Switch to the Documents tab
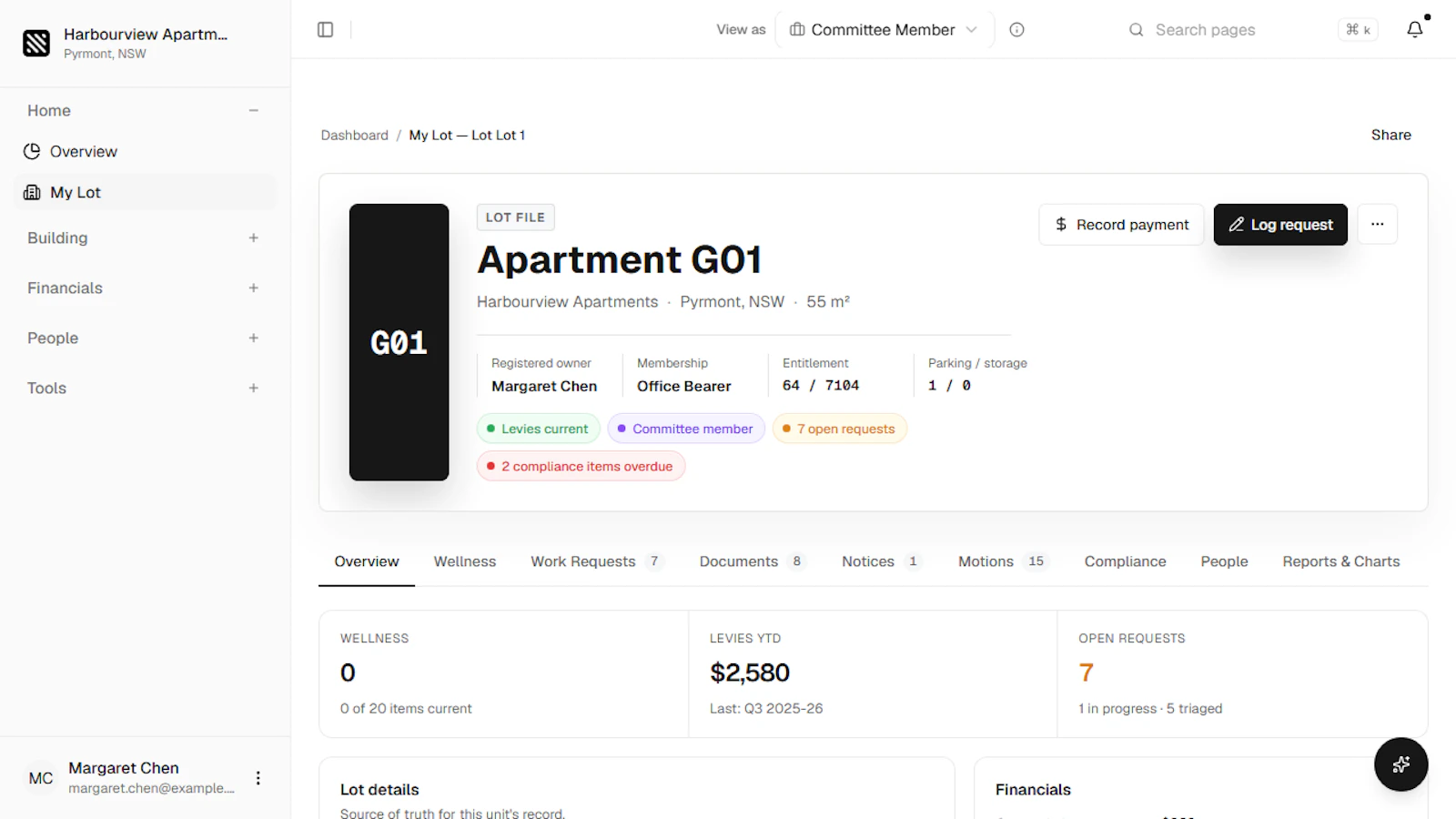Screen dimensions: 1456x819 752,561
